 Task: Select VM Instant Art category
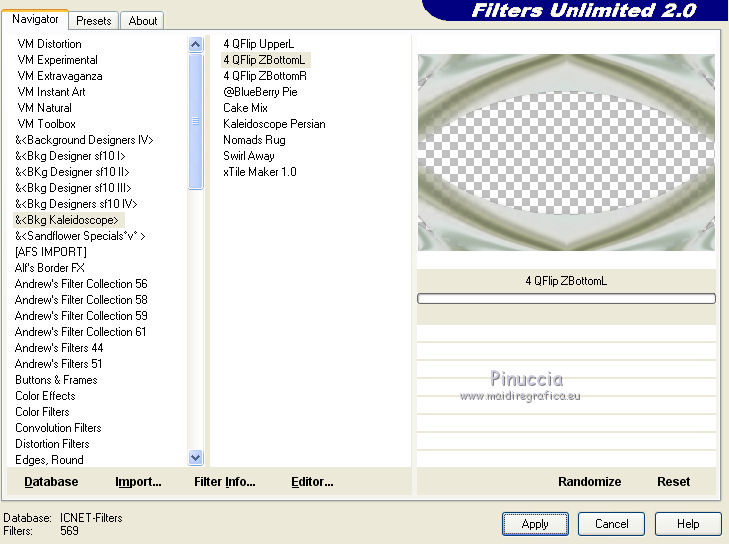[51, 92]
